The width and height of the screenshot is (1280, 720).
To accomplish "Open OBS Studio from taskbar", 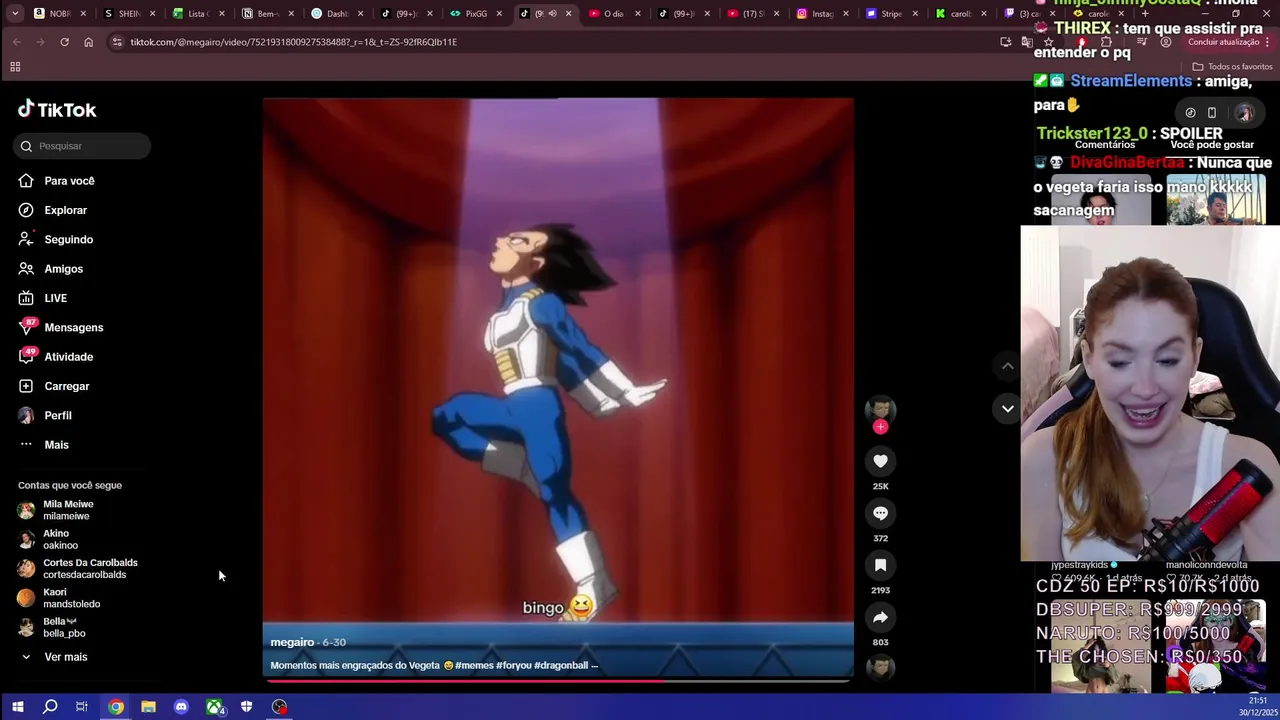I will [279, 707].
